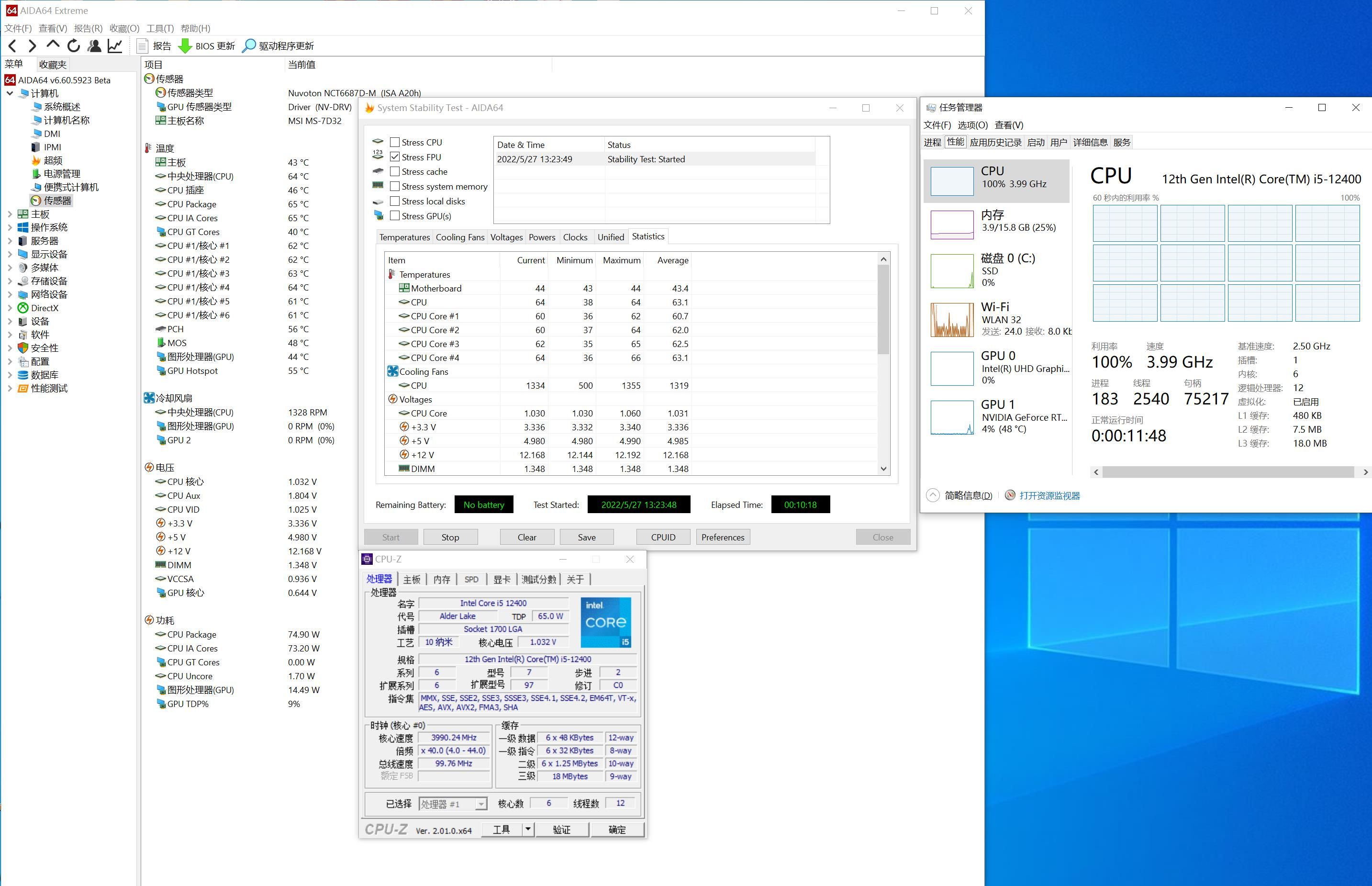Uncheck the Stress FPU checkbox

(395, 157)
